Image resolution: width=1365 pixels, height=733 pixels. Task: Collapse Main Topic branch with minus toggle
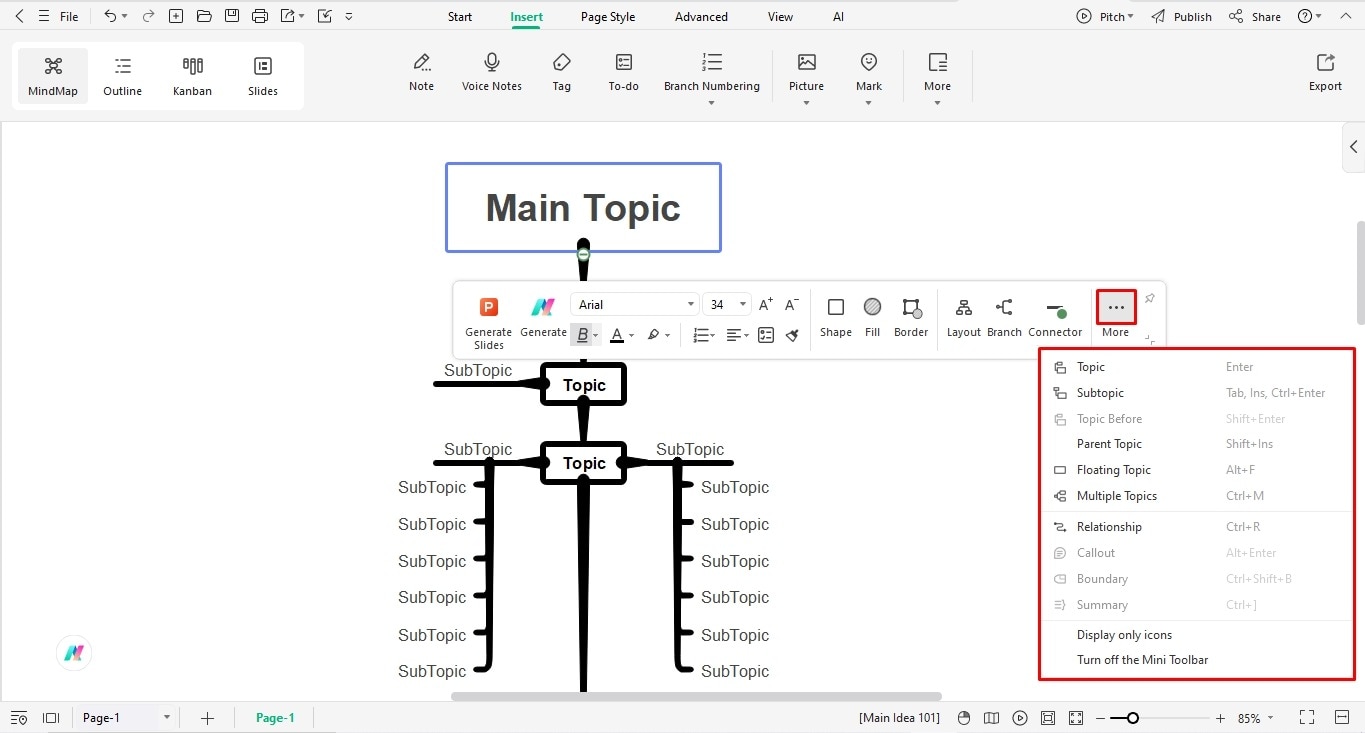584,255
